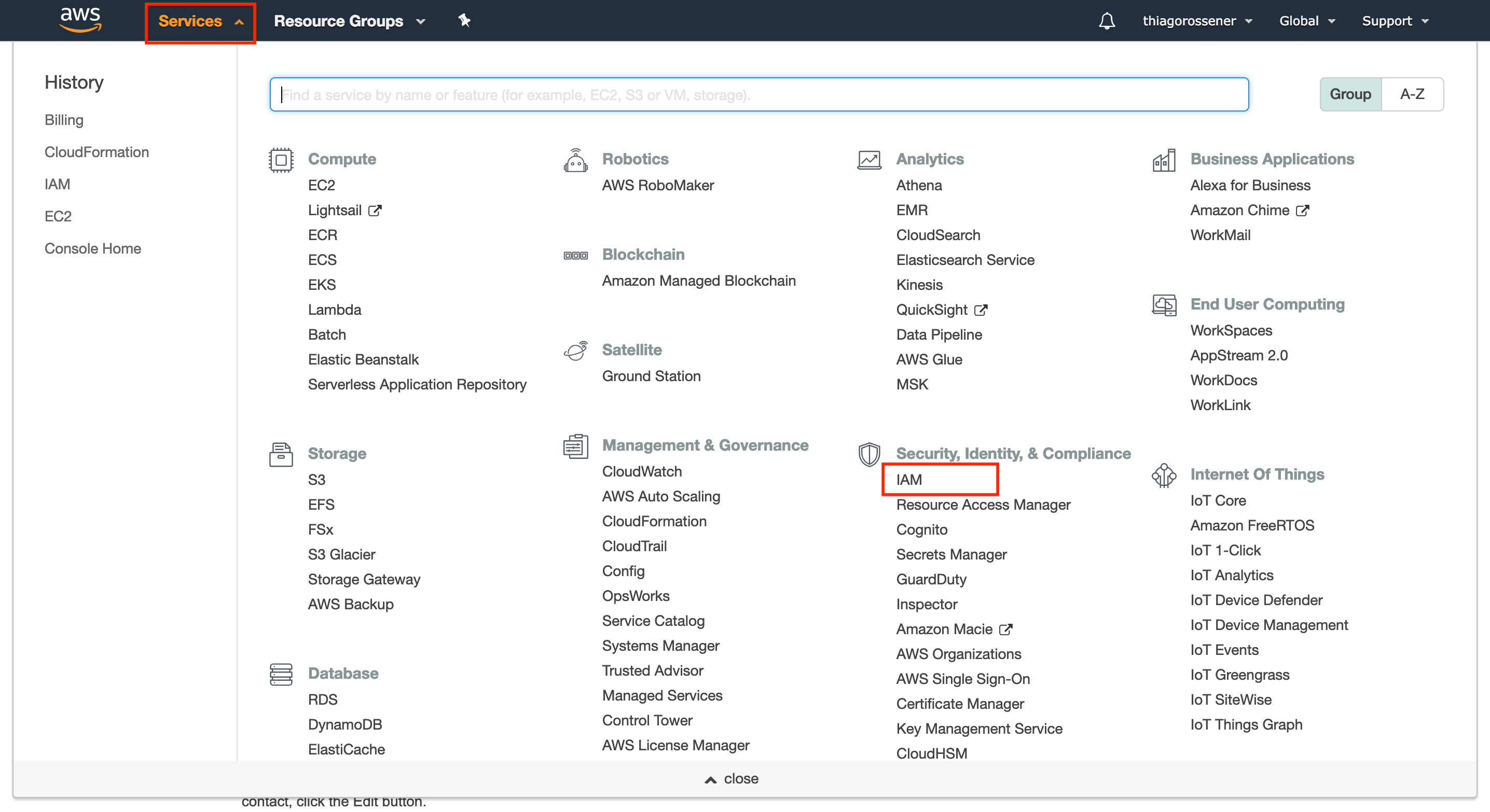Expand the Resource Groups dropdown

coord(349,21)
